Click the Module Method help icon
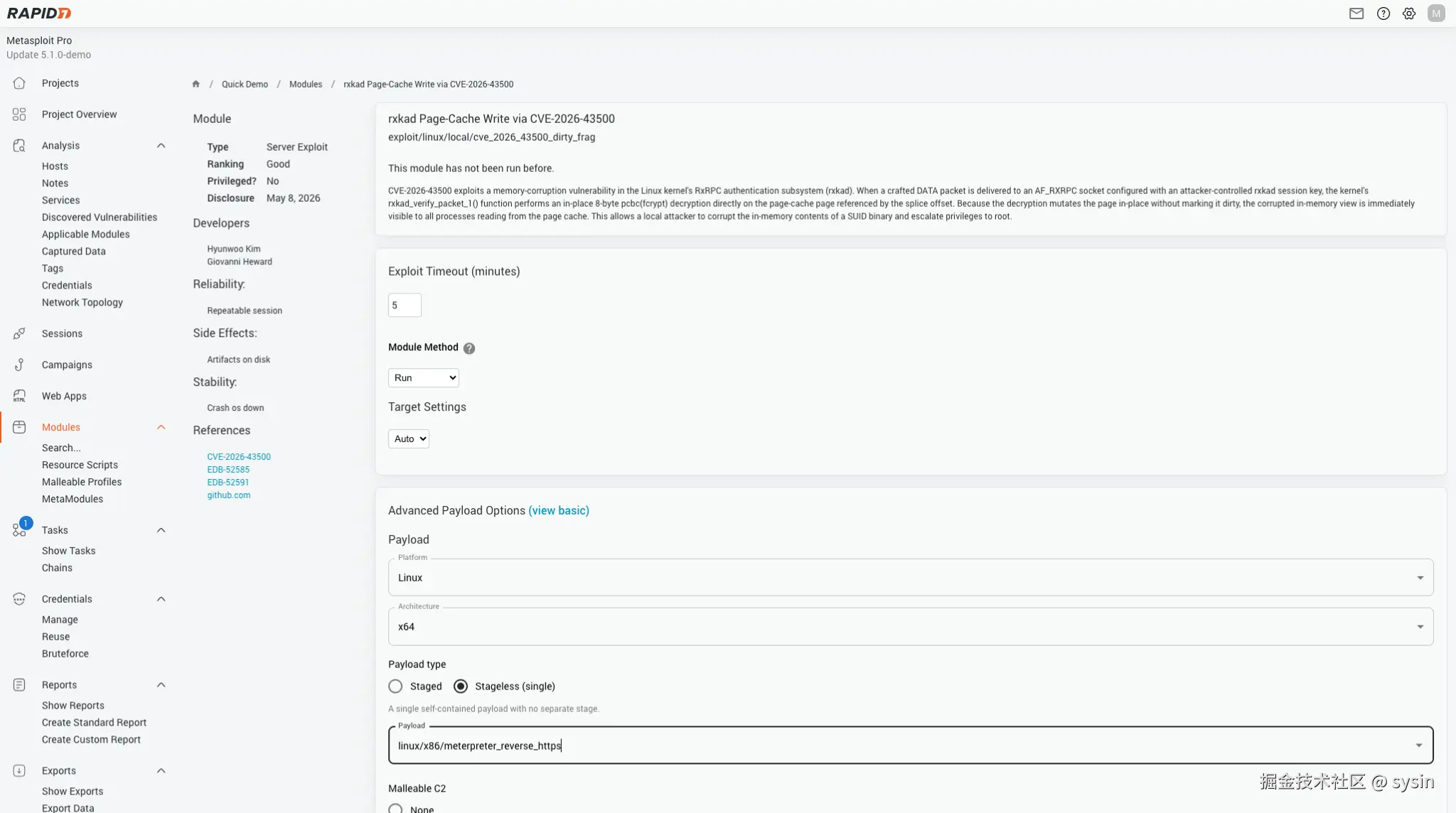This screenshot has width=1456, height=813. (x=469, y=348)
